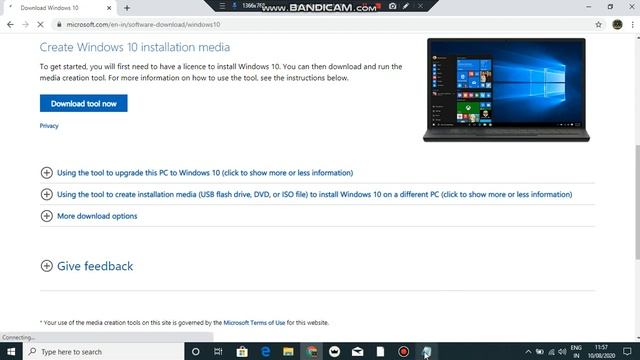This screenshot has width=640, height=360.
Task: Close the Download Windows 10 tab
Action: (109, 8)
